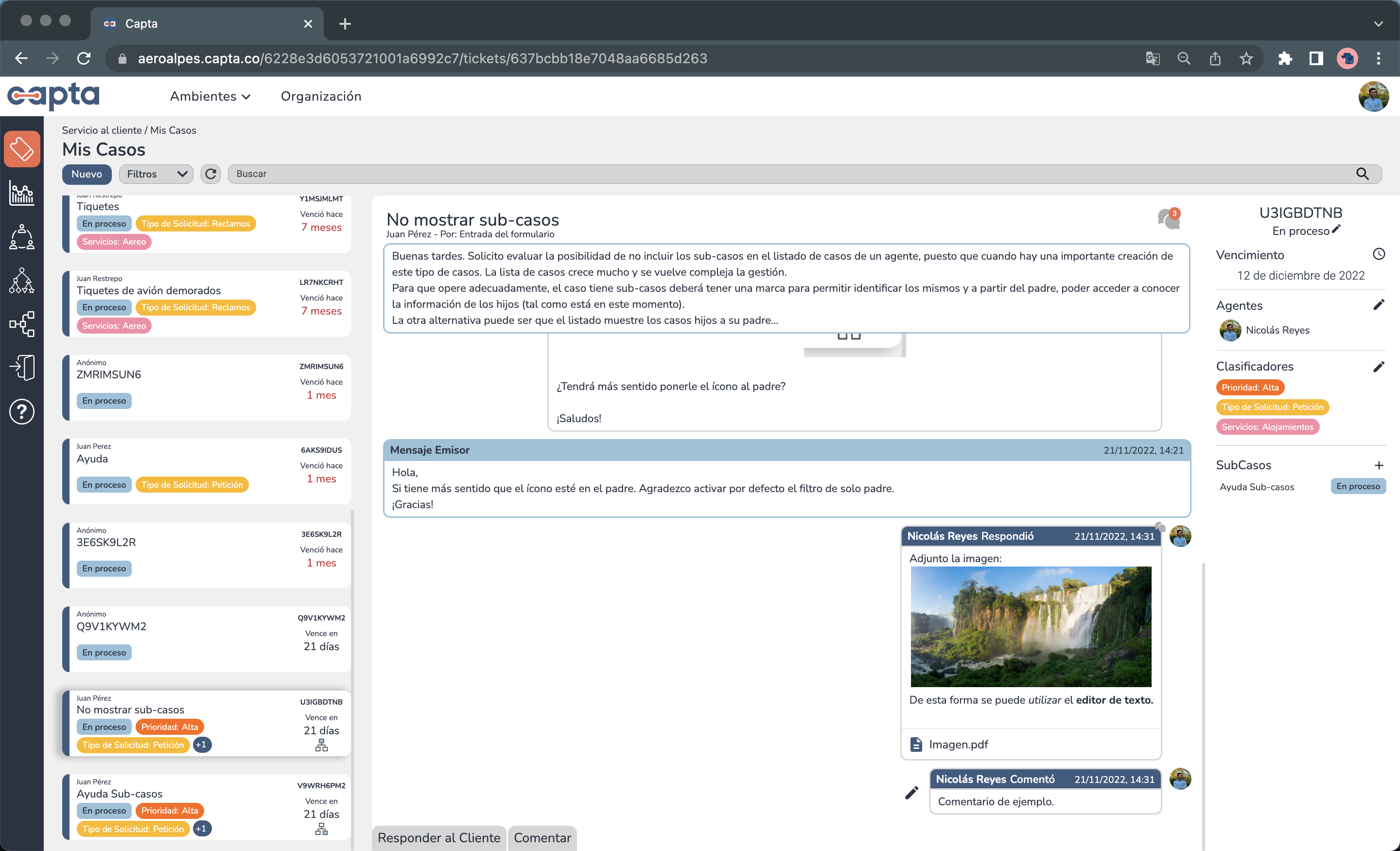
Task: Click the Nuevo button
Action: (87, 174)
